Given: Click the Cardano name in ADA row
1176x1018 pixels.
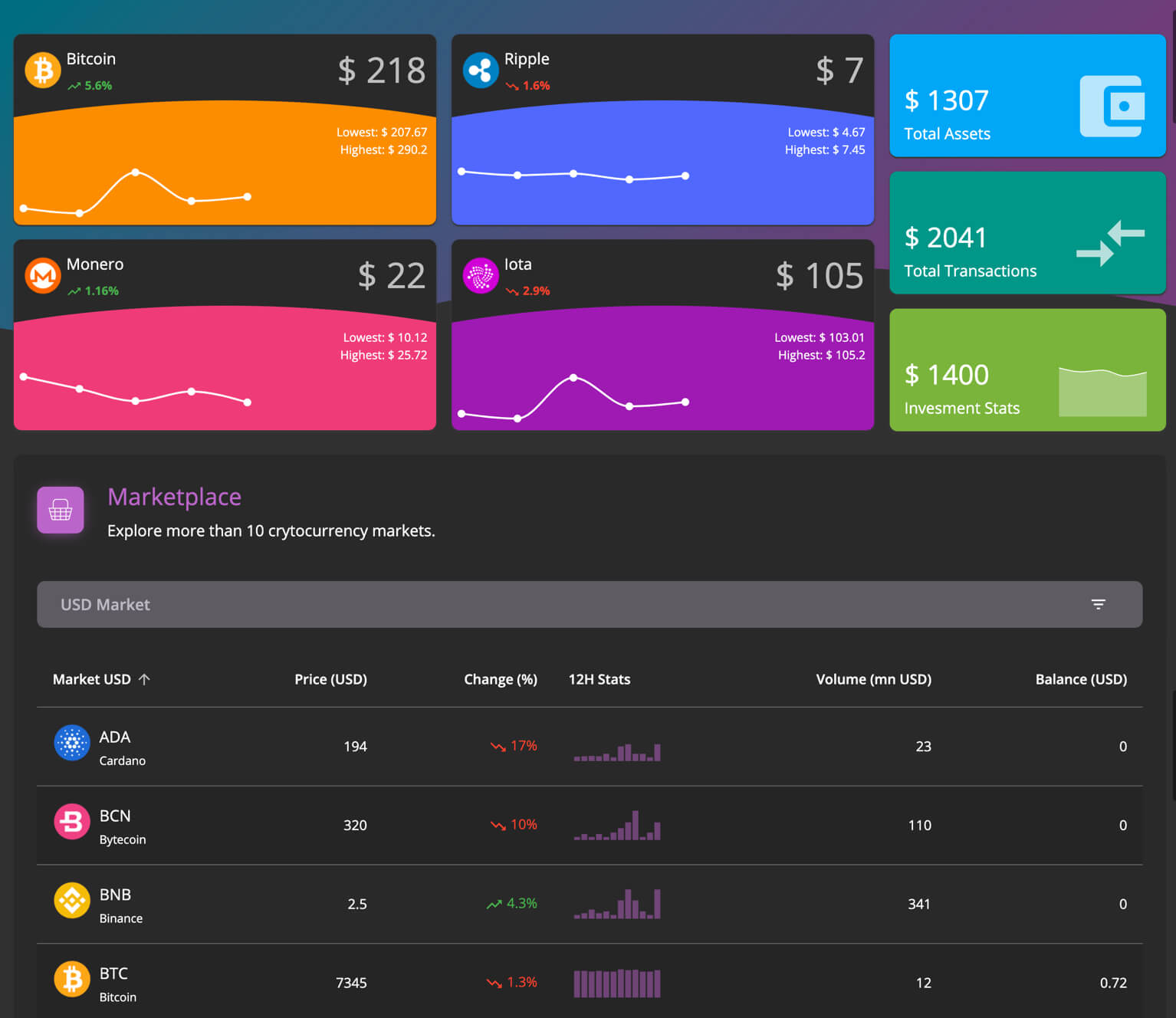Looking at the screenshot, I should click(123, 760).
